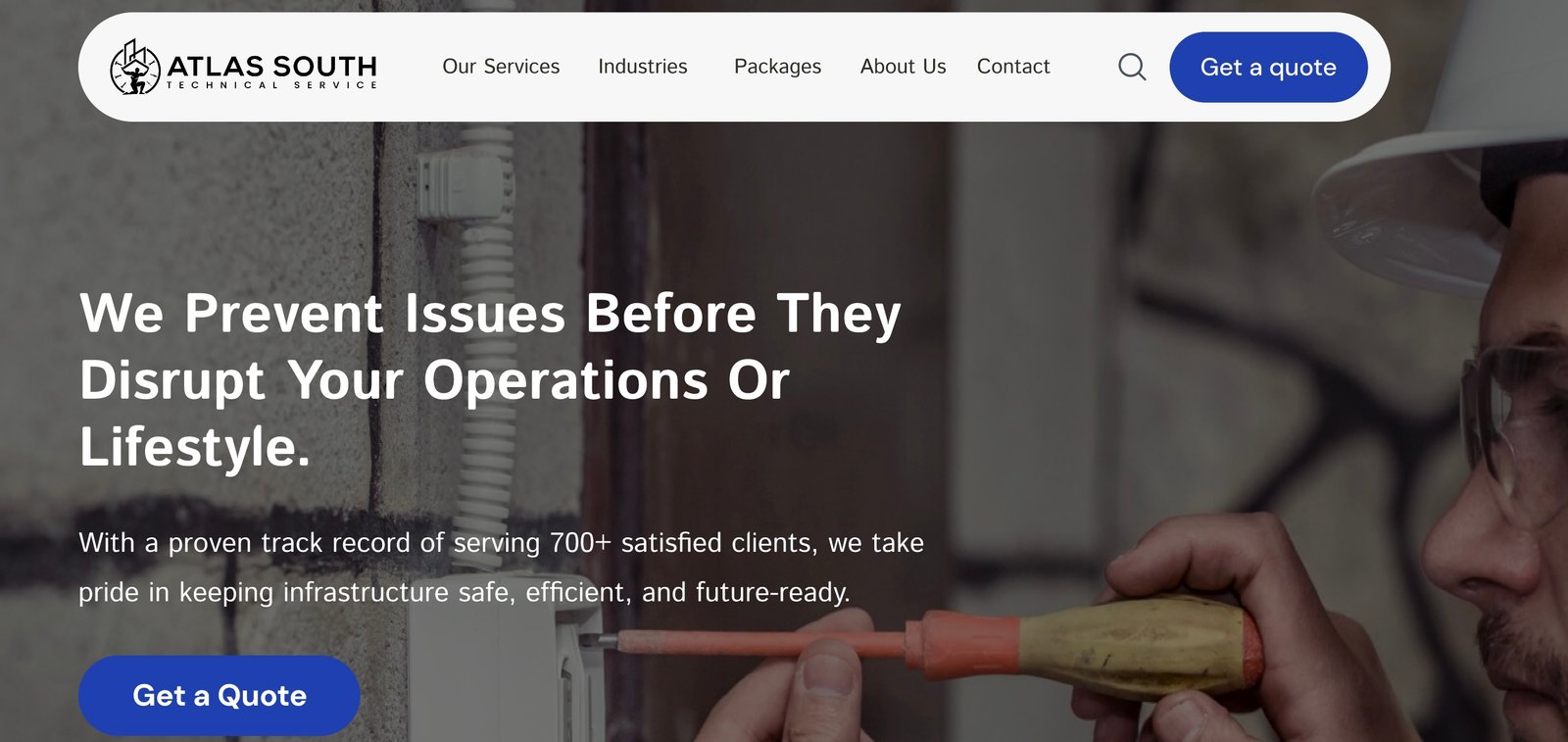The image size is (1568, 742).
Task: Click the headline line We Prevent Issues Before They
Action: coord(490,315)
